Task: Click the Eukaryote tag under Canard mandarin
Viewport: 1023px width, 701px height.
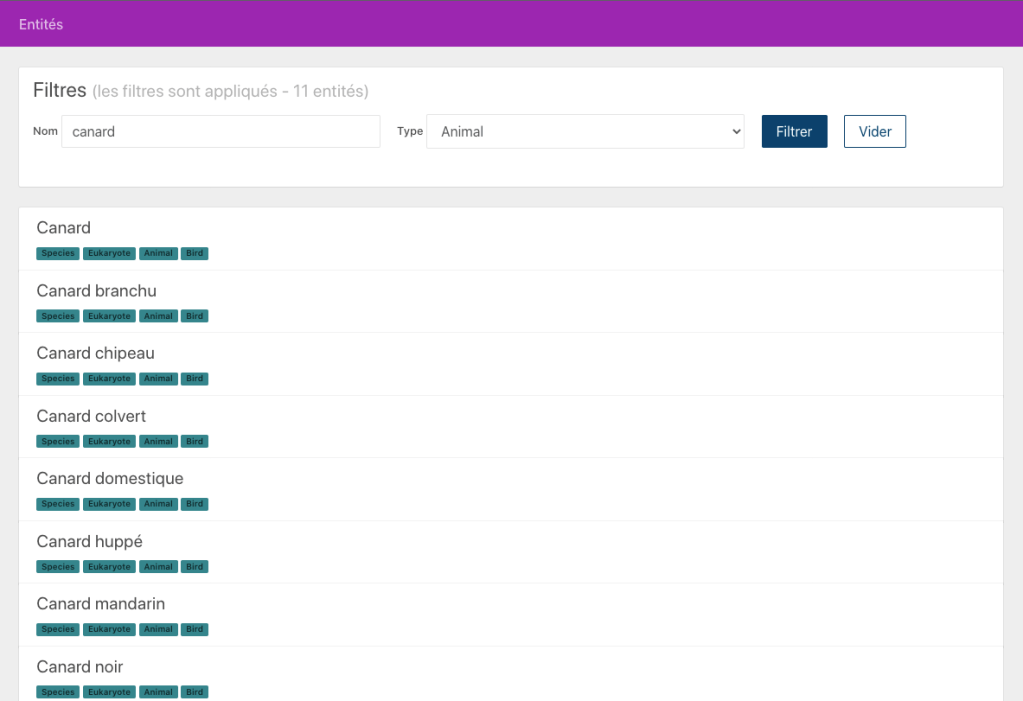Action: [109, 630]
